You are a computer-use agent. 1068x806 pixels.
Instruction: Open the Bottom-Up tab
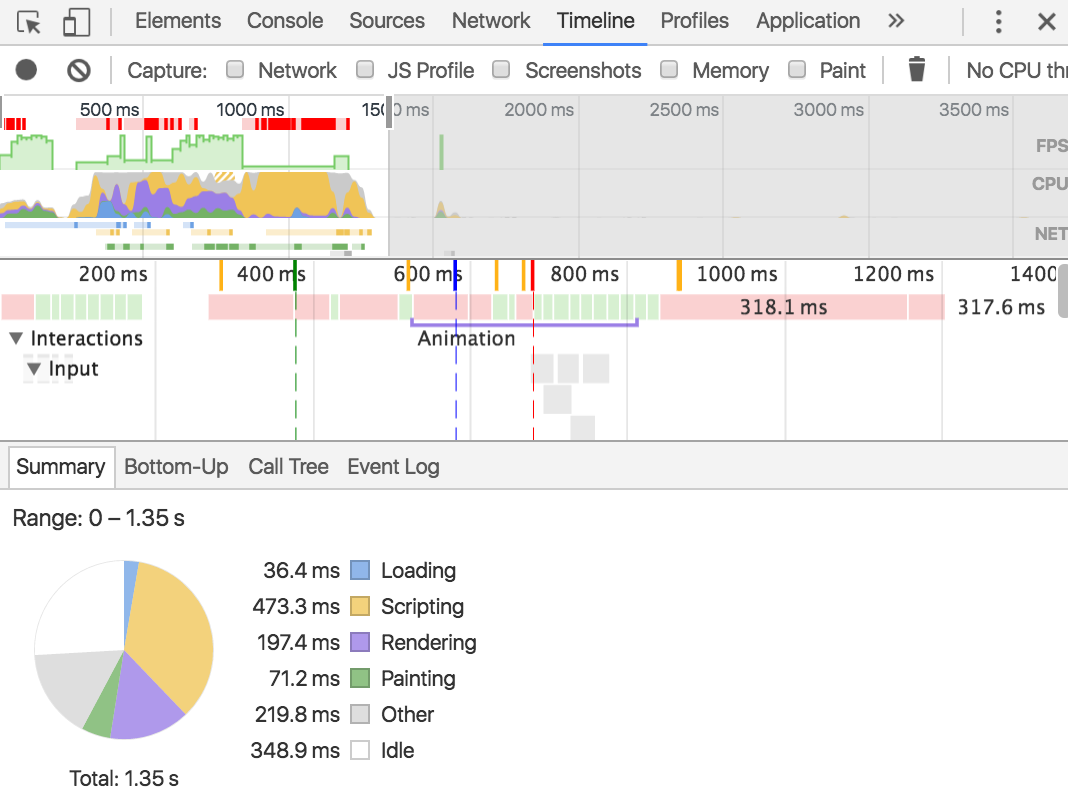pyautogui.click(x=176, y=467)
